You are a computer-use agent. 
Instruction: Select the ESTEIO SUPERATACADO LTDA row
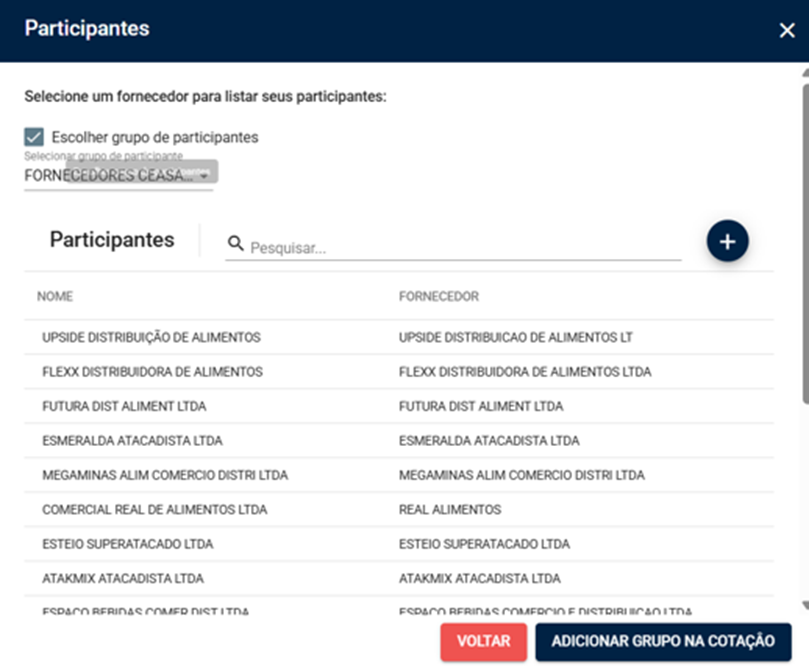coord(398,544)
